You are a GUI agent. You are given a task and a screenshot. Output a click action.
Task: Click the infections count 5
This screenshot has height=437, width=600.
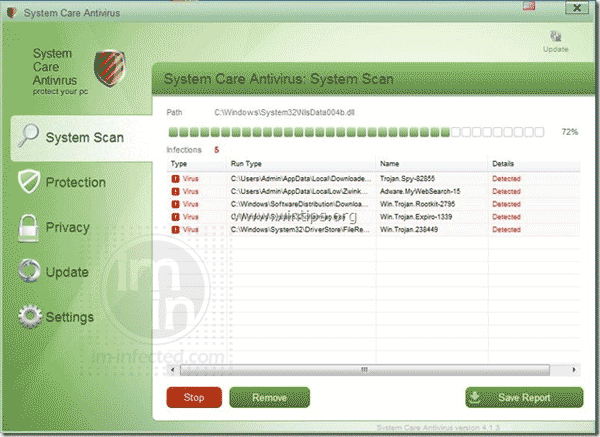point(217,150)
